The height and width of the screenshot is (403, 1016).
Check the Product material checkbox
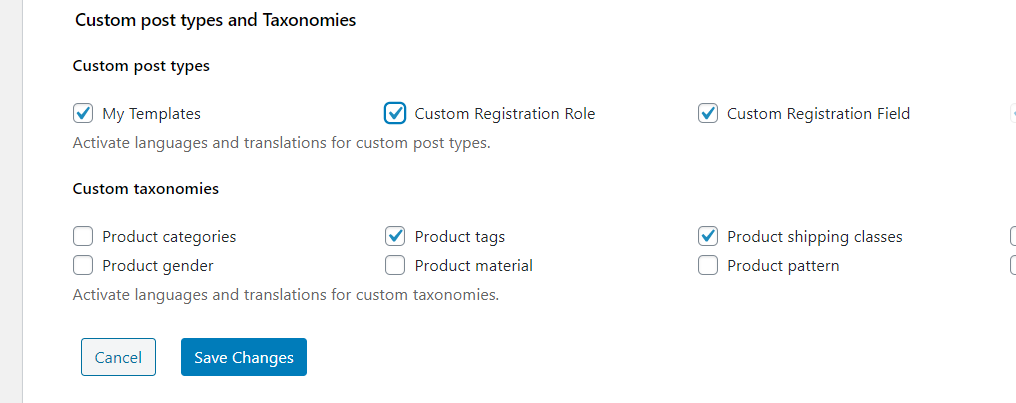395,266
